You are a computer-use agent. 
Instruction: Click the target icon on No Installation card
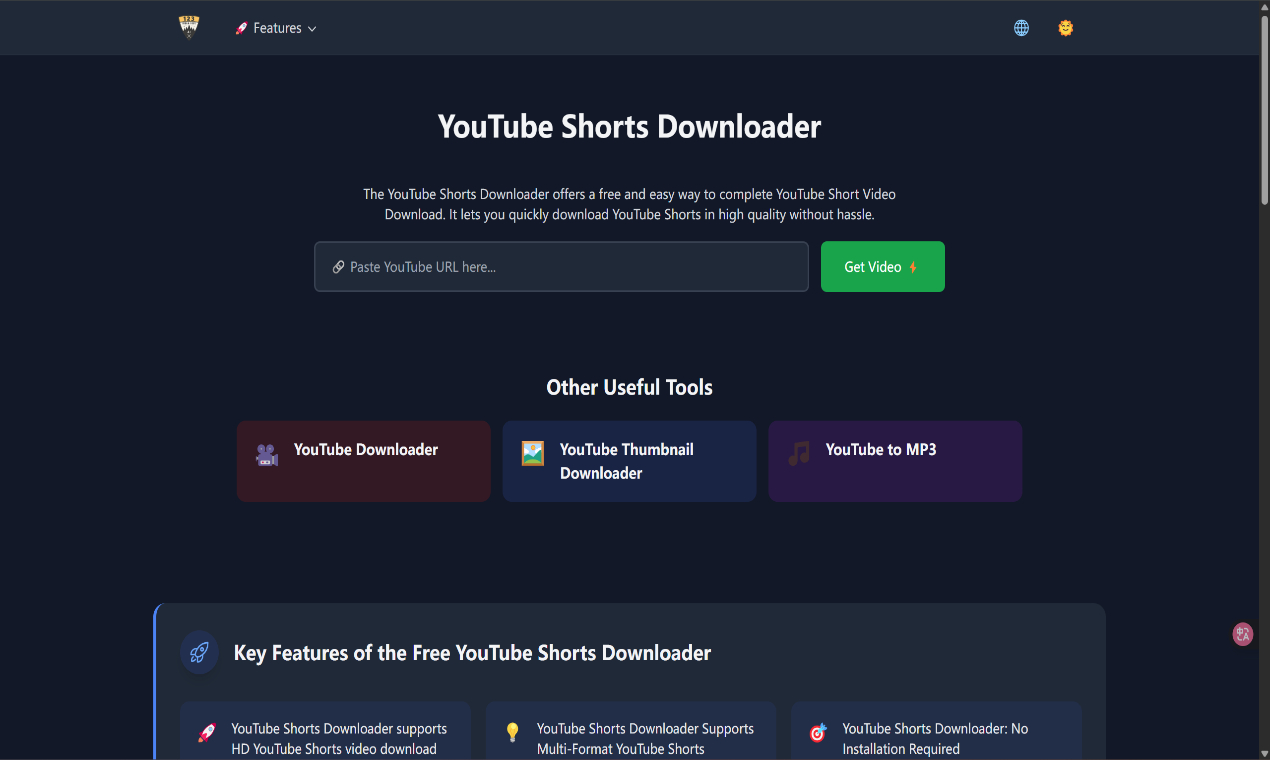tap(818, 733)
